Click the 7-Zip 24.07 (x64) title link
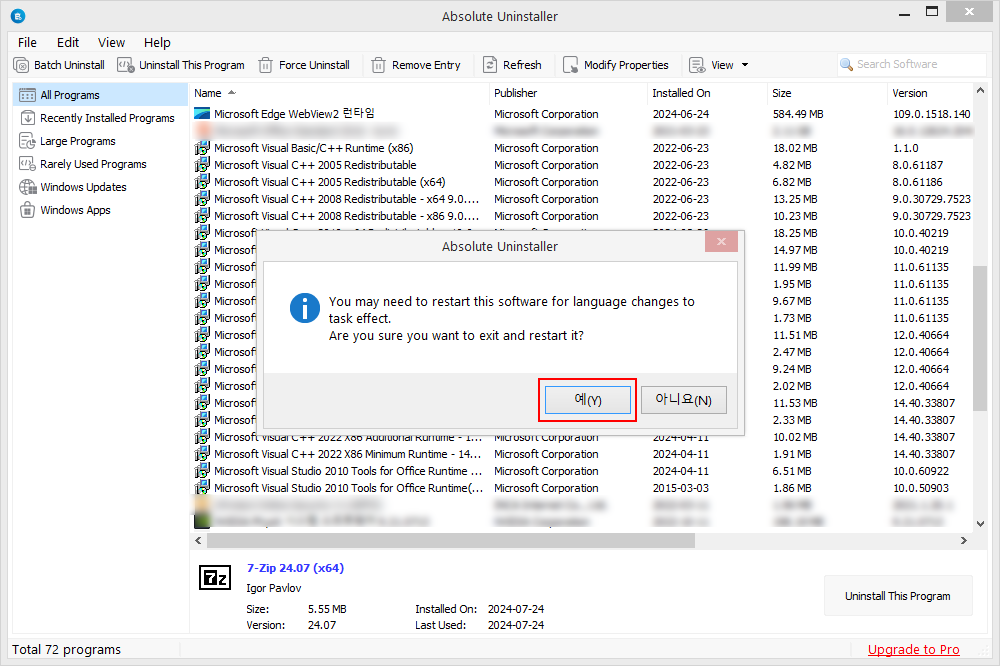Viewport: 1000px width, 666px height. click(x=295, y=568)
